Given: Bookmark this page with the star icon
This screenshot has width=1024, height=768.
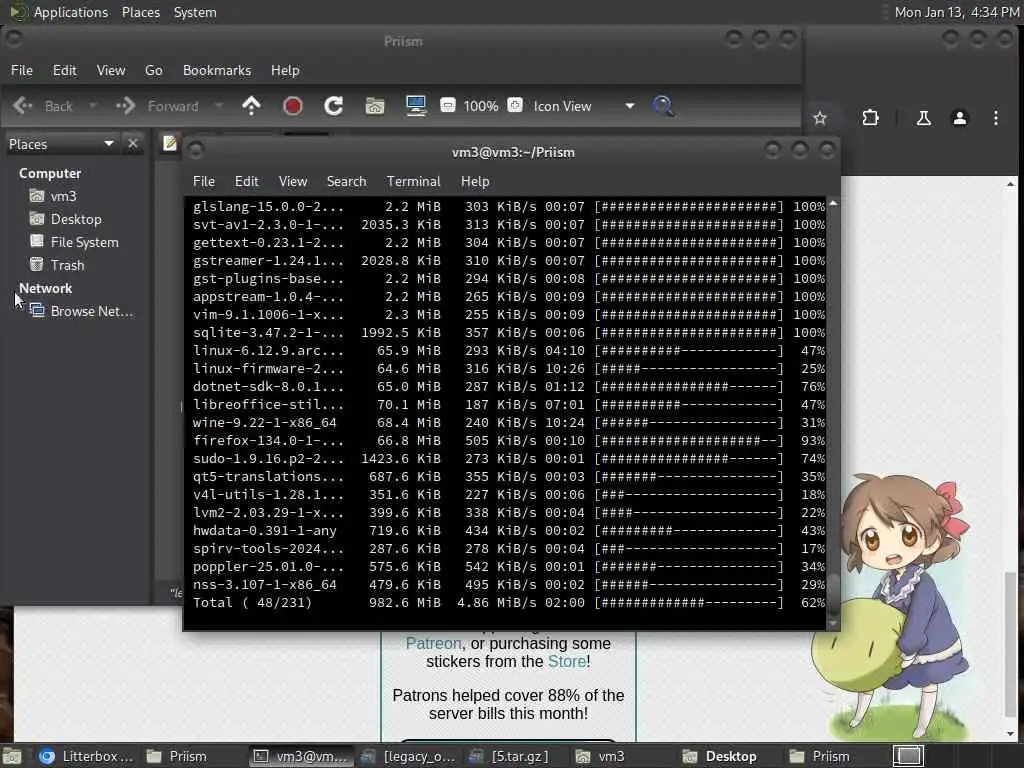Looking at the screenshot, I should point(820,118).
